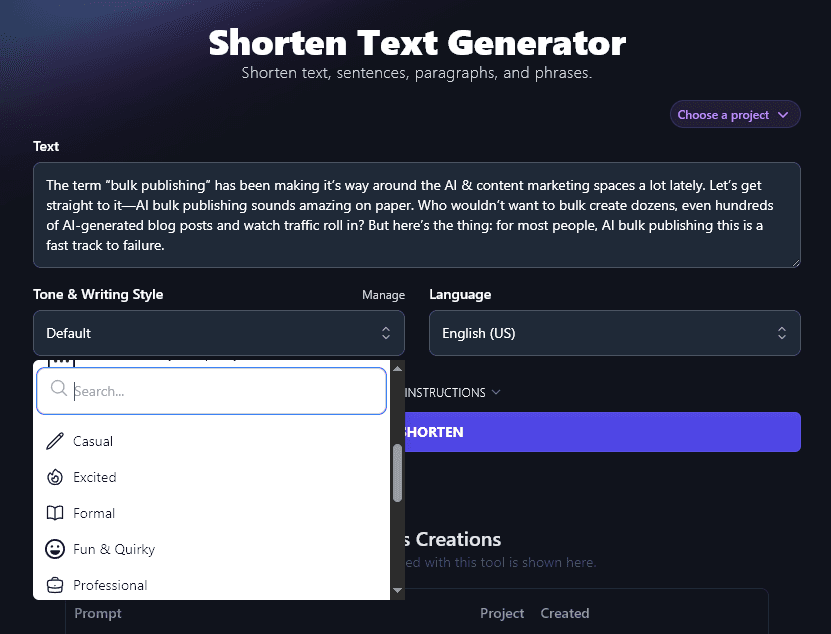Open the Tone & Writing Style selector
Screen dimensions: 831x634
[x=219, y=332]
